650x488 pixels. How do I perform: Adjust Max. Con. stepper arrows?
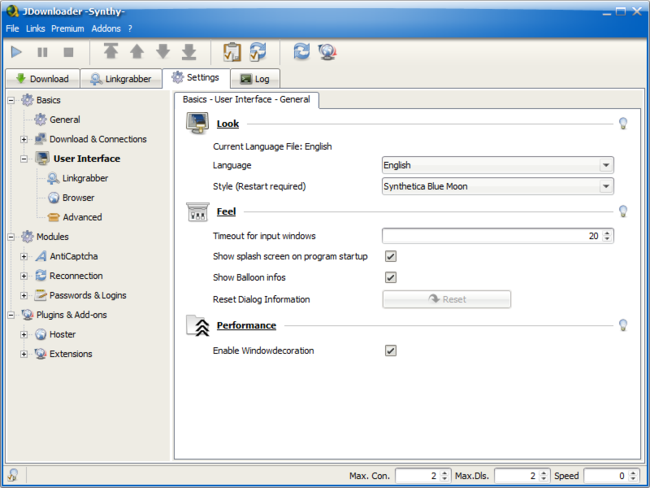444,476
